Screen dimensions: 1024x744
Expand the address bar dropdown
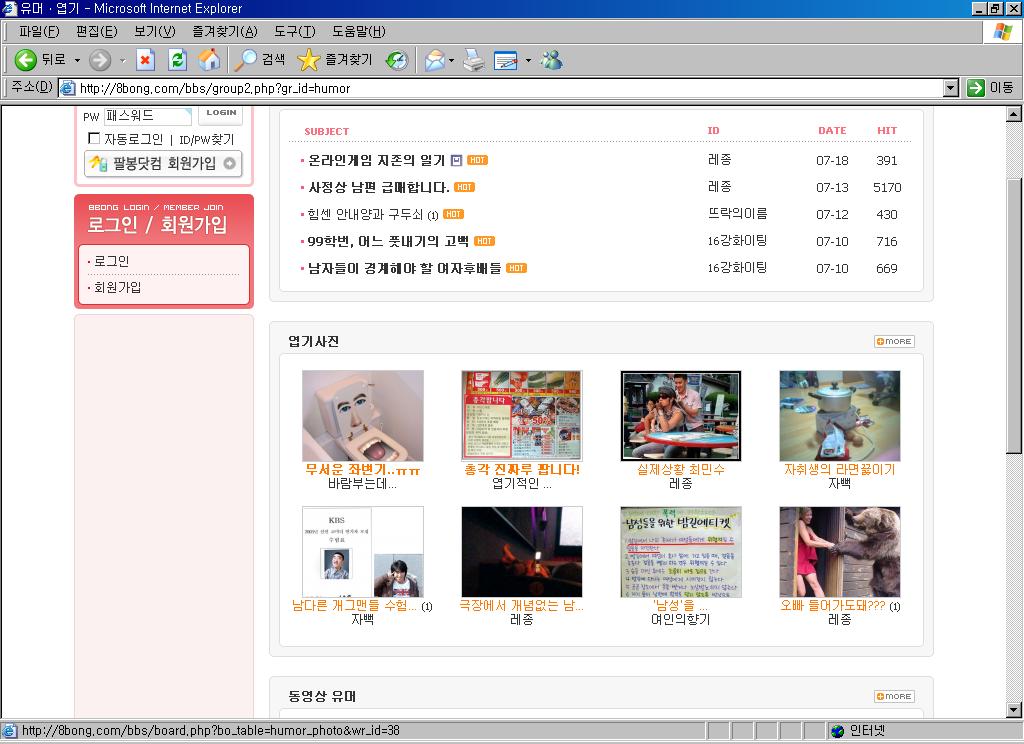tap(951, 88)
